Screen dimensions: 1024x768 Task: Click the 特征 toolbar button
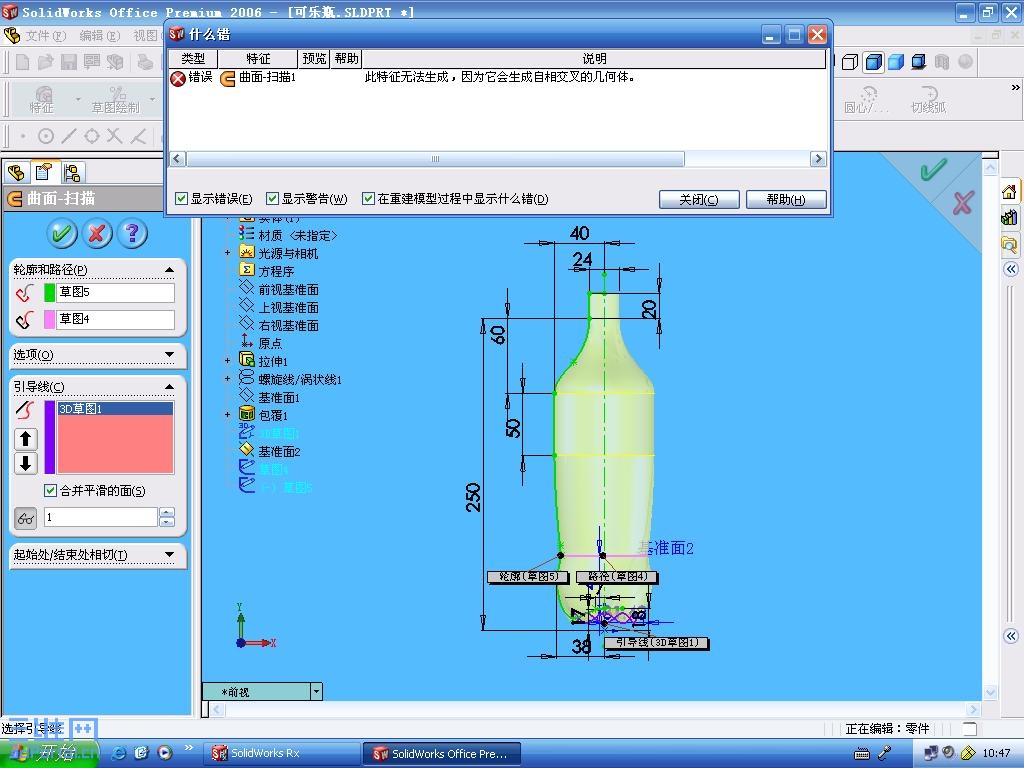click(x=42, y=100)
